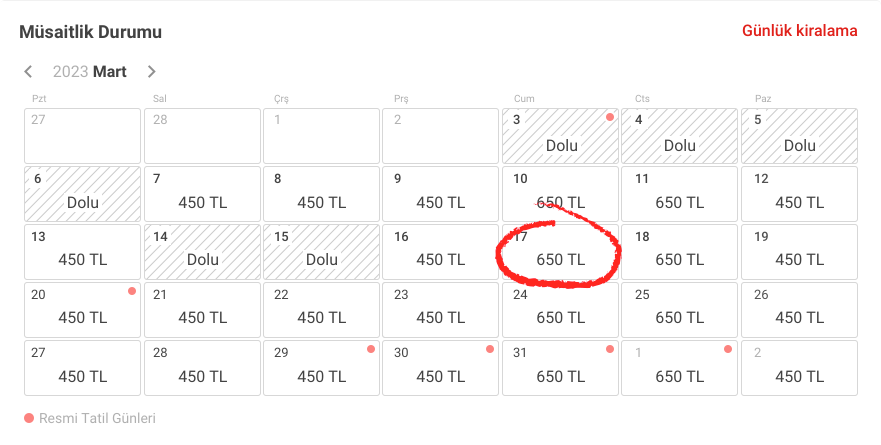Select March 7 priced 450 TL
Screen dimensions: 881x445
[202, 194]
